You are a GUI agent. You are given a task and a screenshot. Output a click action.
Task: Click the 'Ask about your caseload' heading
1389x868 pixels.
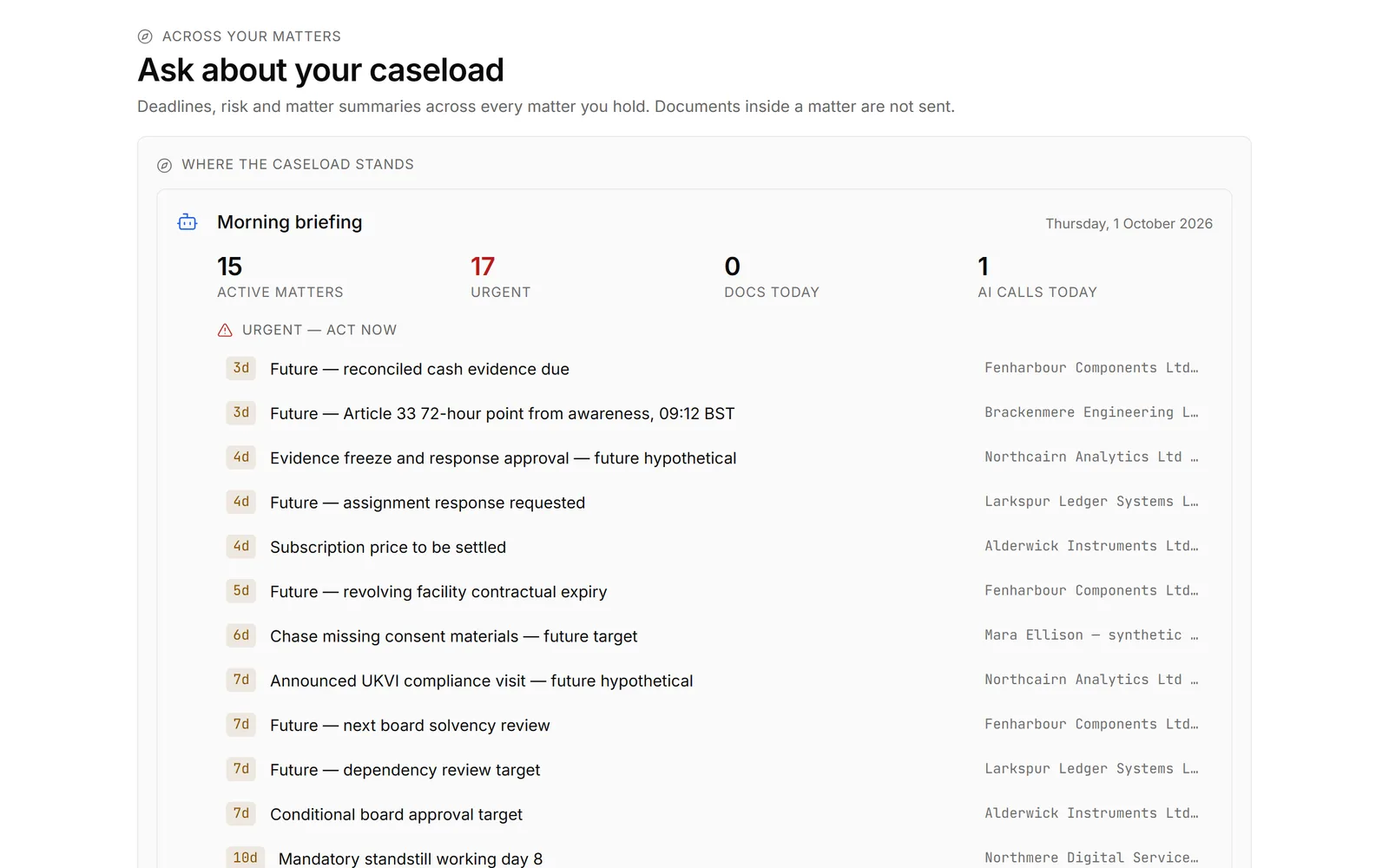click(x=320, y=70)
